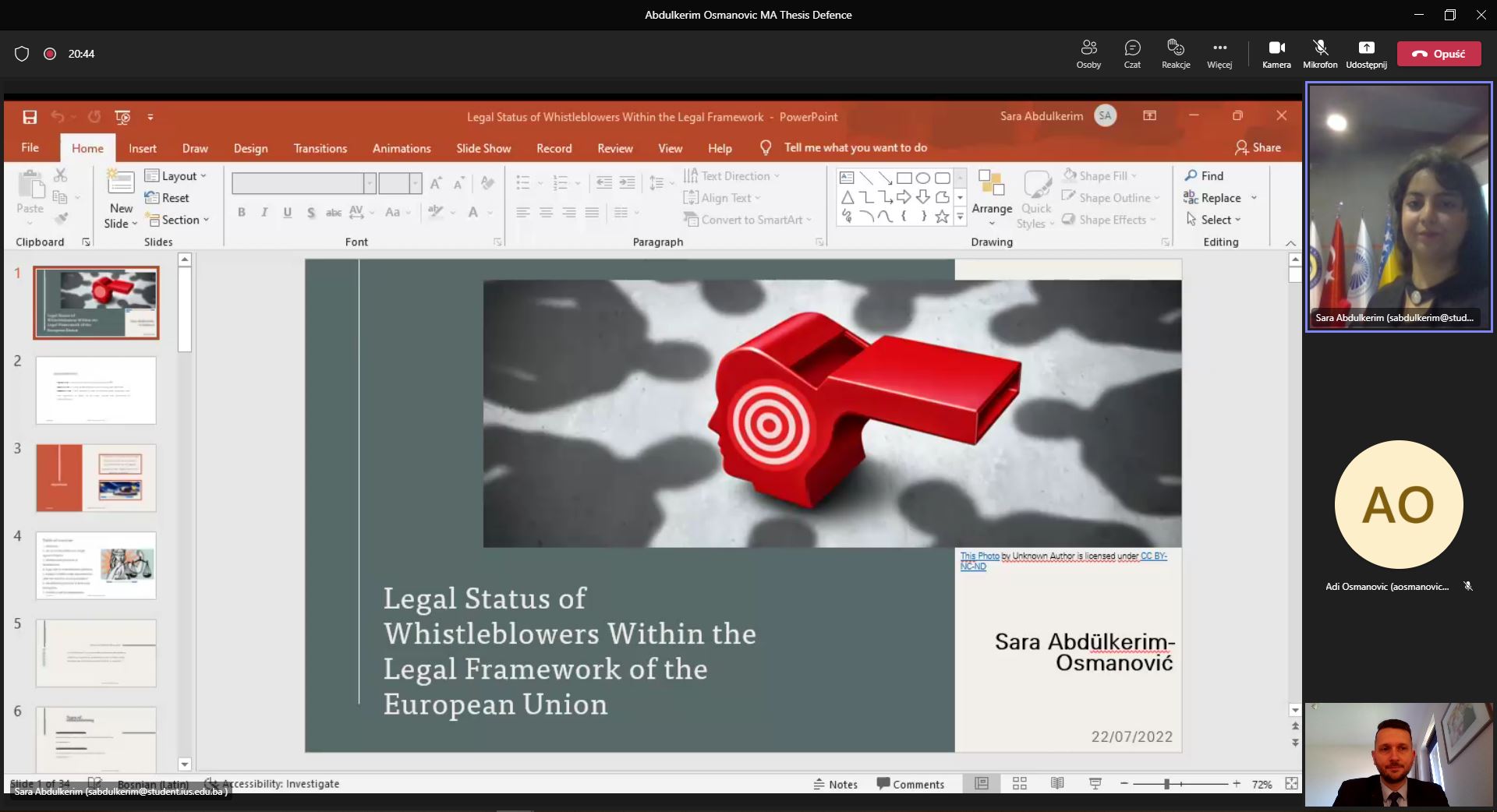Toggle the Kamera camera
This screenshot has width=1497, height=812.
pos(1276,54)
